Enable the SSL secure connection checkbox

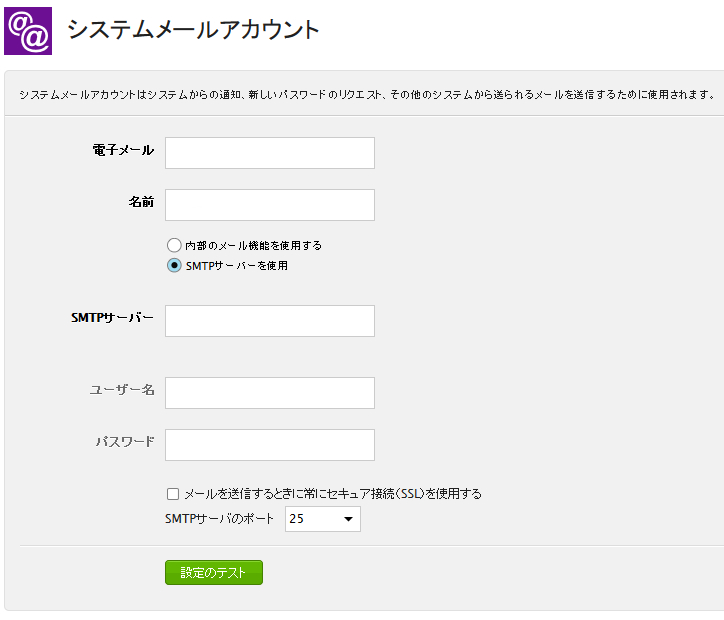[x=173, y=494]
